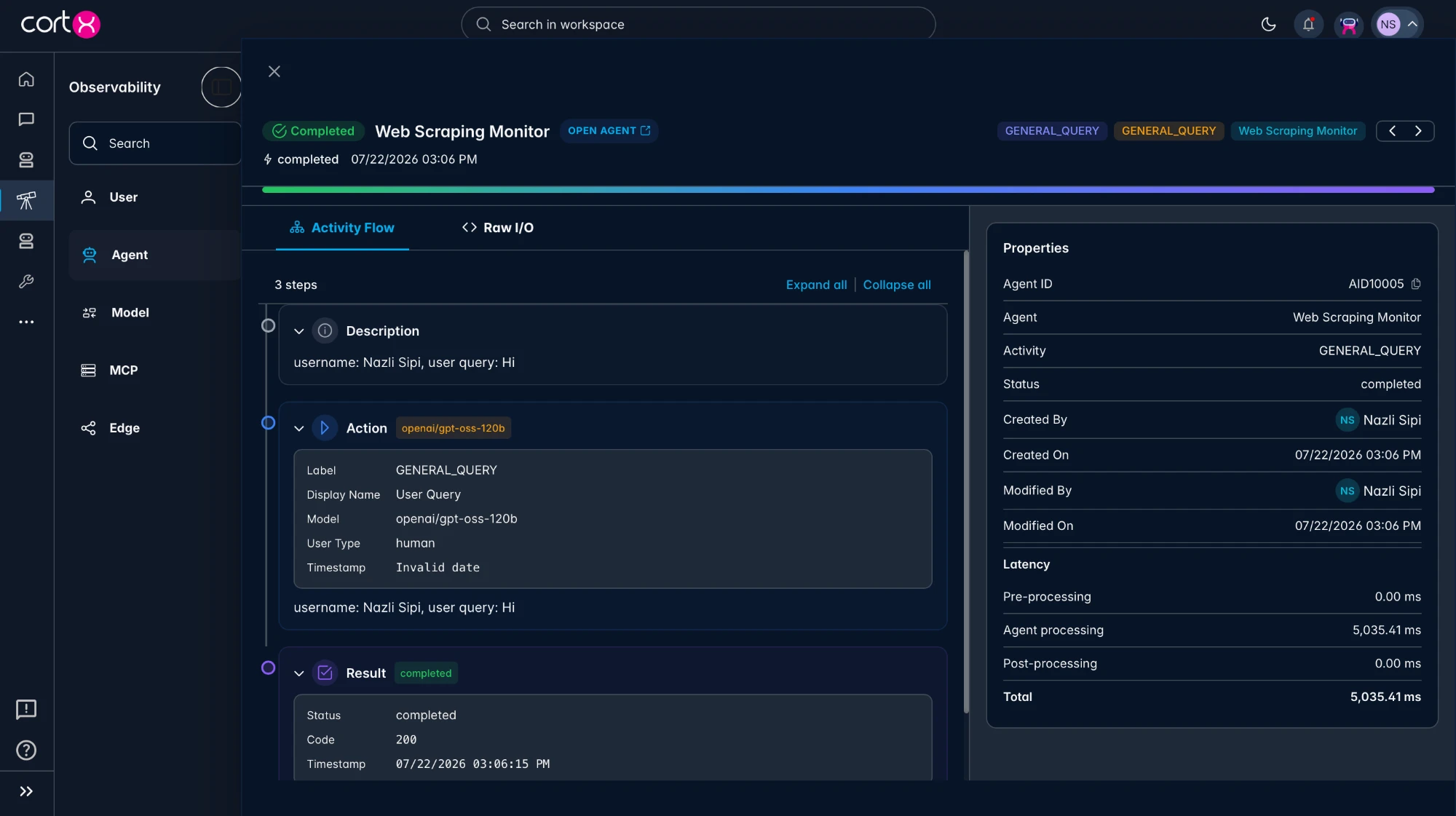Select the observability telescope icon
Viewport: 1456px width, 816px height.
point(26,200)
